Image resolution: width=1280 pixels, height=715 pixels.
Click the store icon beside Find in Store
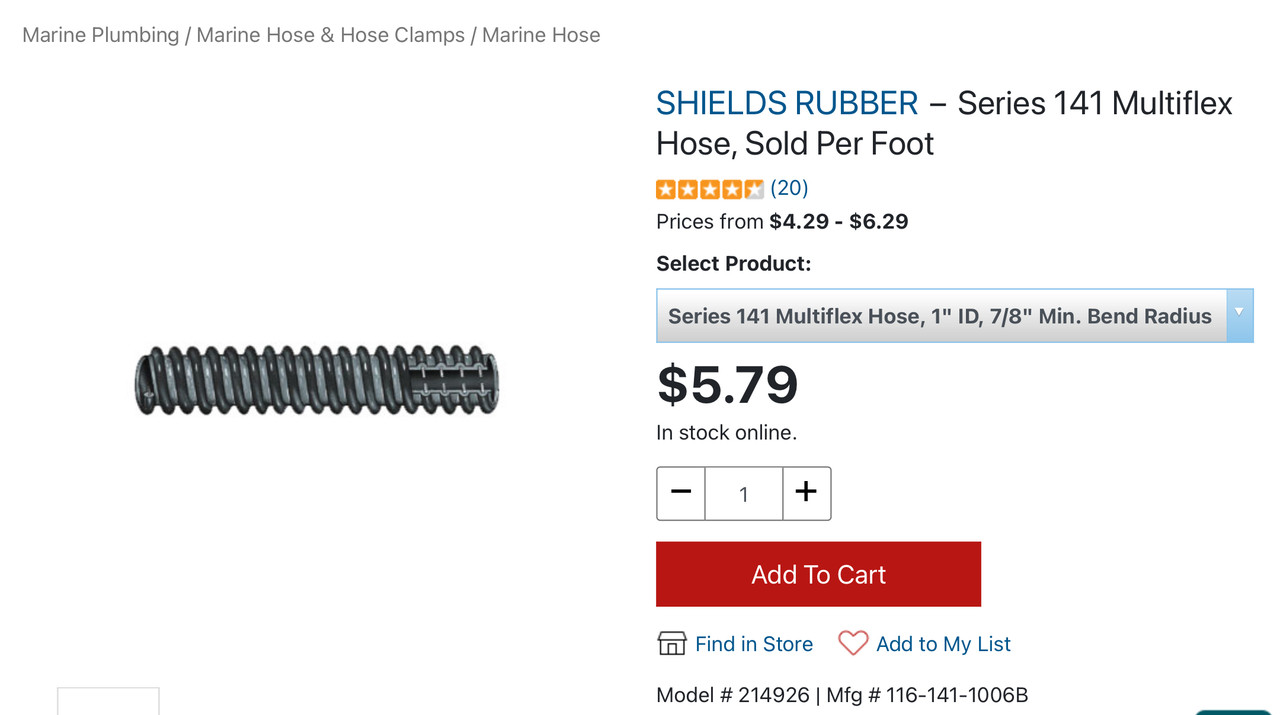[x=672, y=644]
